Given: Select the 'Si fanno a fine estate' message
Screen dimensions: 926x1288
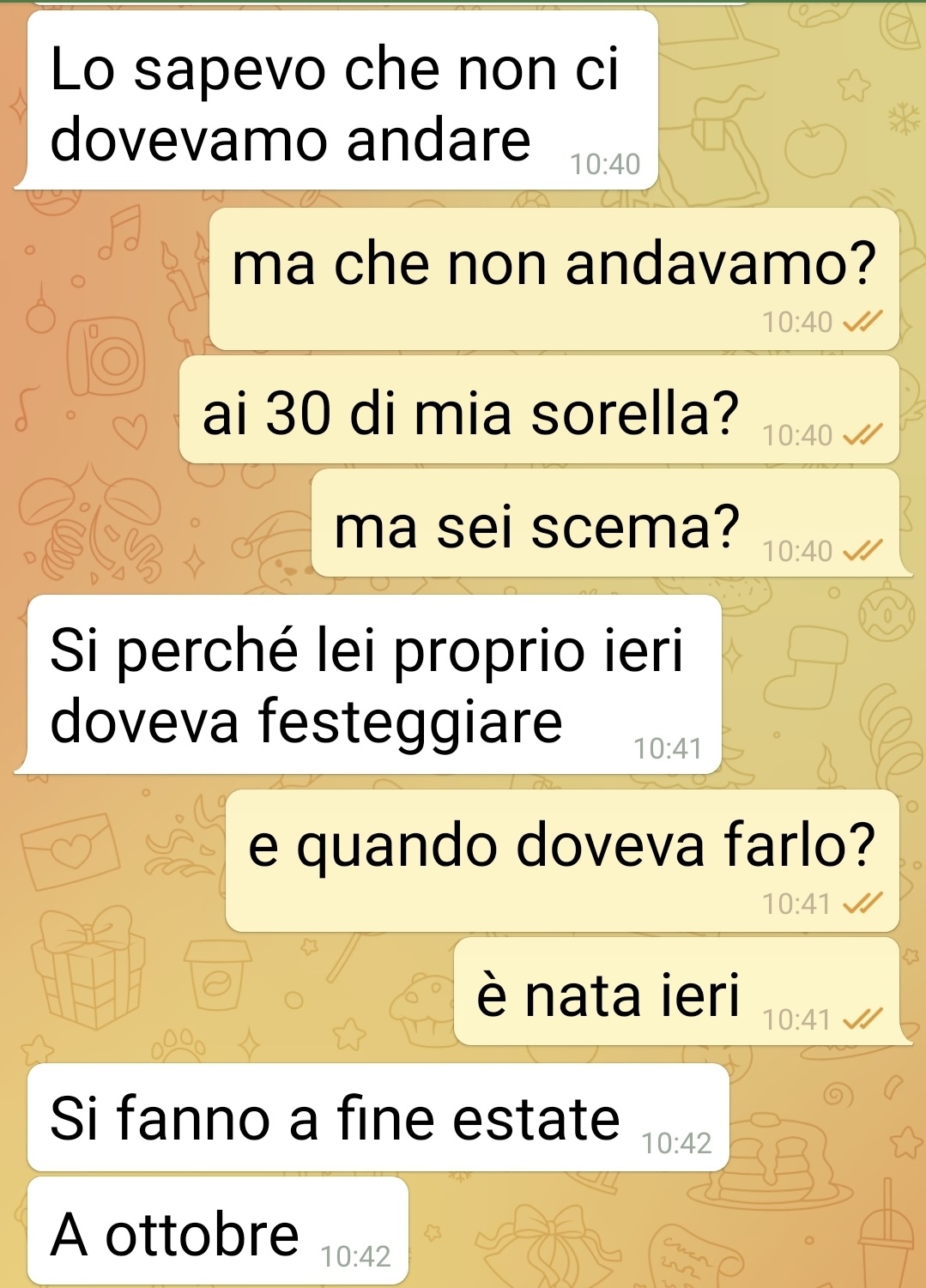Looking at the screenshot, I should click(378, 1117).
